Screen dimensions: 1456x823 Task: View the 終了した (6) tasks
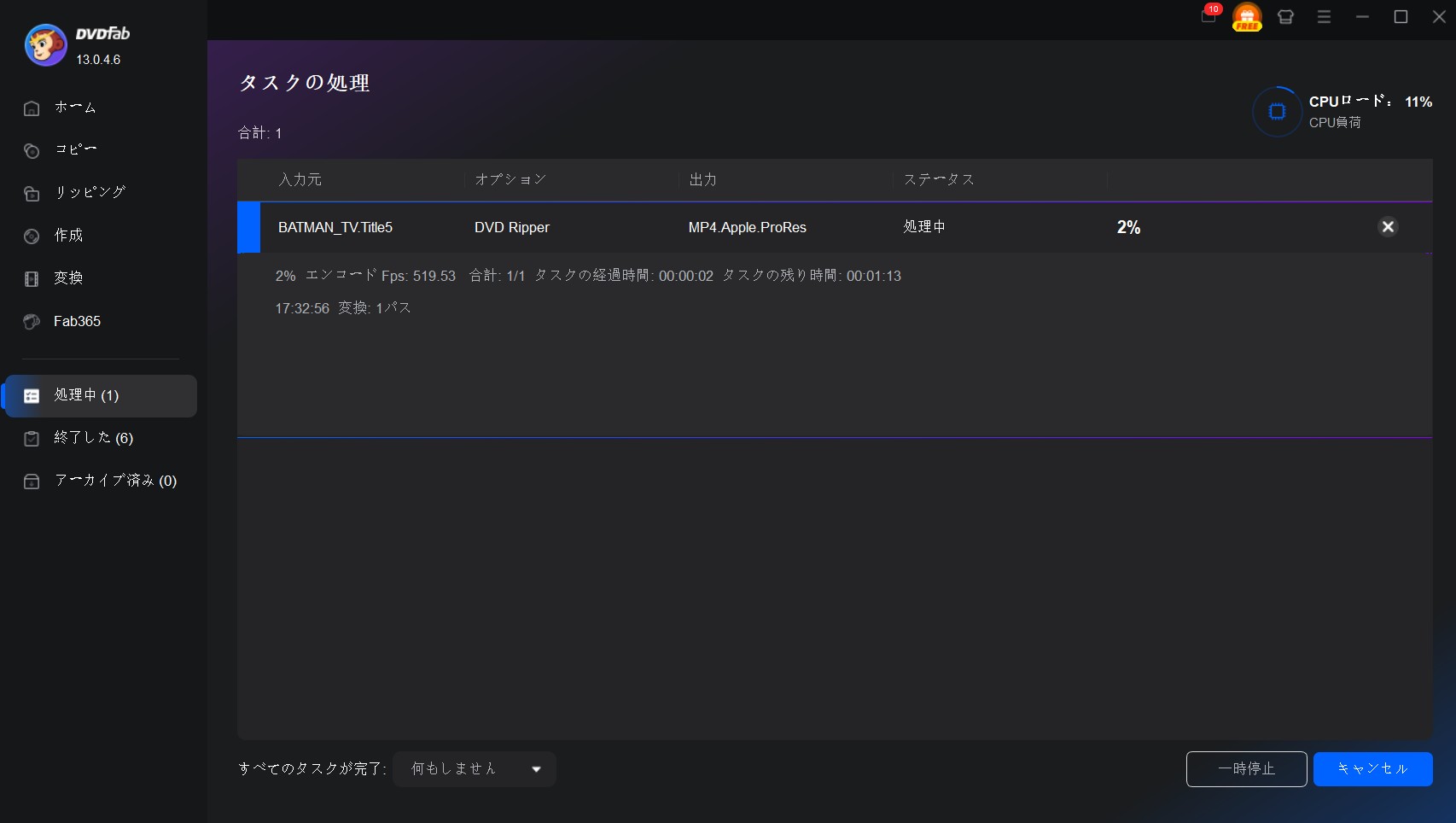click(x=93, y=438)
